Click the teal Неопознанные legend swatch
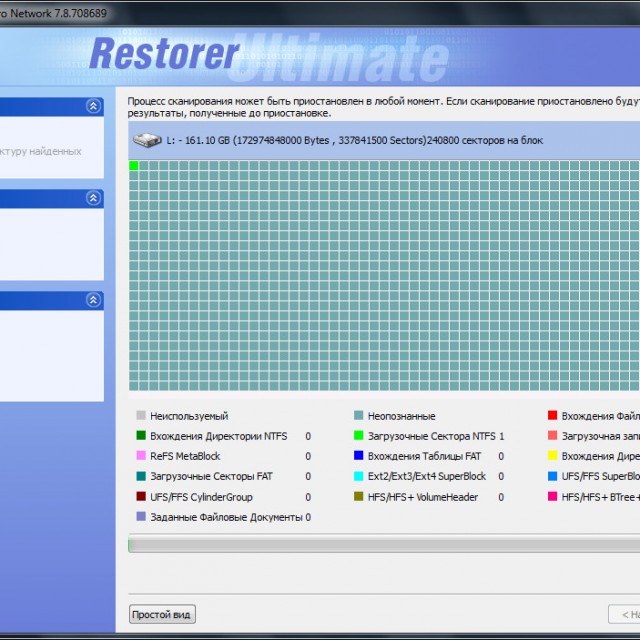The height and width of the screenshot is (640, 640). coord(358,416)
